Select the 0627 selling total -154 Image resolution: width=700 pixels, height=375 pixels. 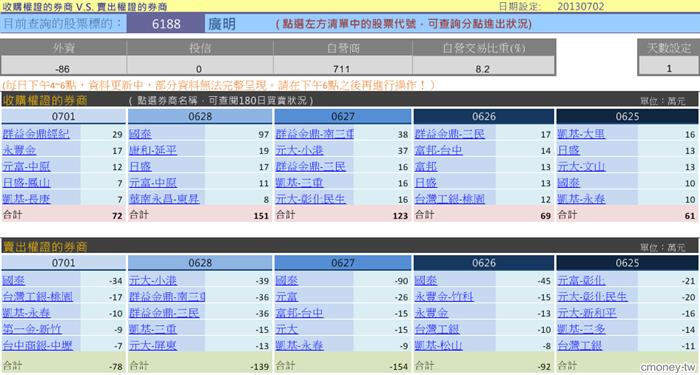coord(398,367)
